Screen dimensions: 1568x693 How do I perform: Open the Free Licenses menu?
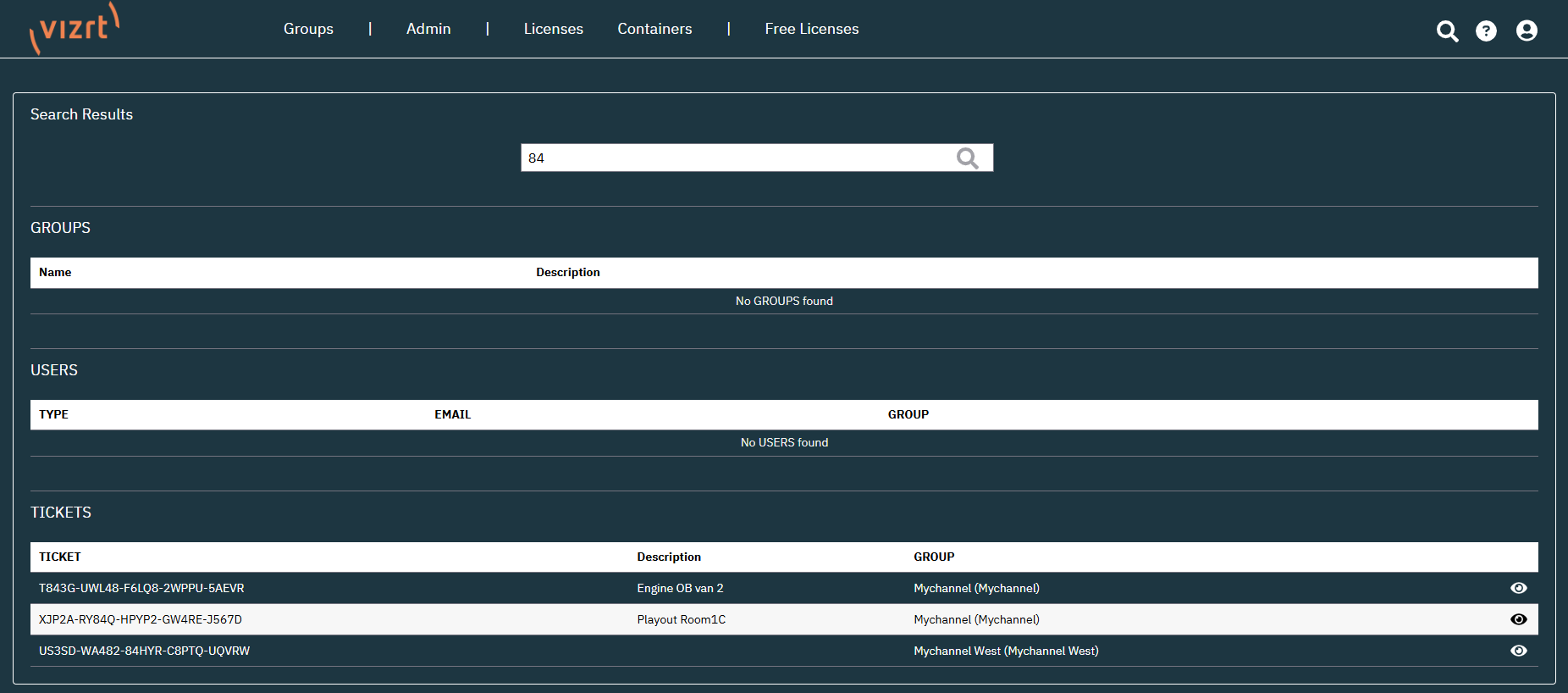tap(812, 29)
